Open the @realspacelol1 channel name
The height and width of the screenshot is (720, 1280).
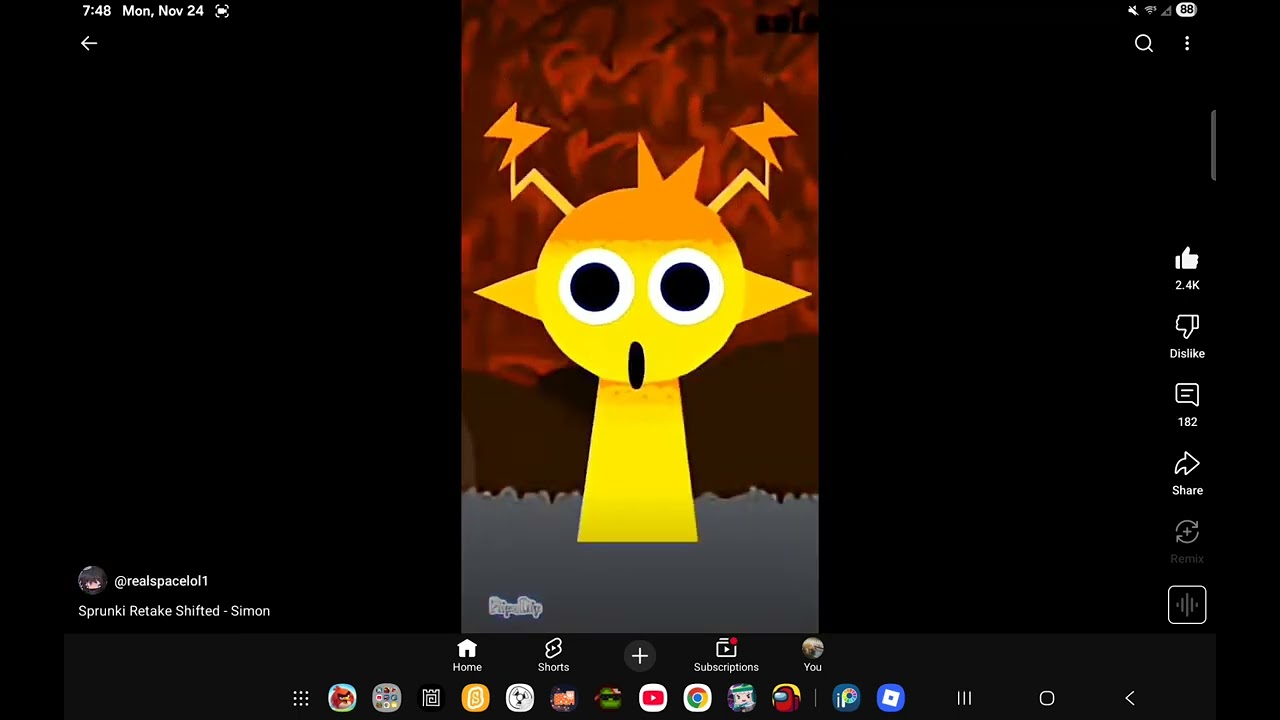coord(161,581)
